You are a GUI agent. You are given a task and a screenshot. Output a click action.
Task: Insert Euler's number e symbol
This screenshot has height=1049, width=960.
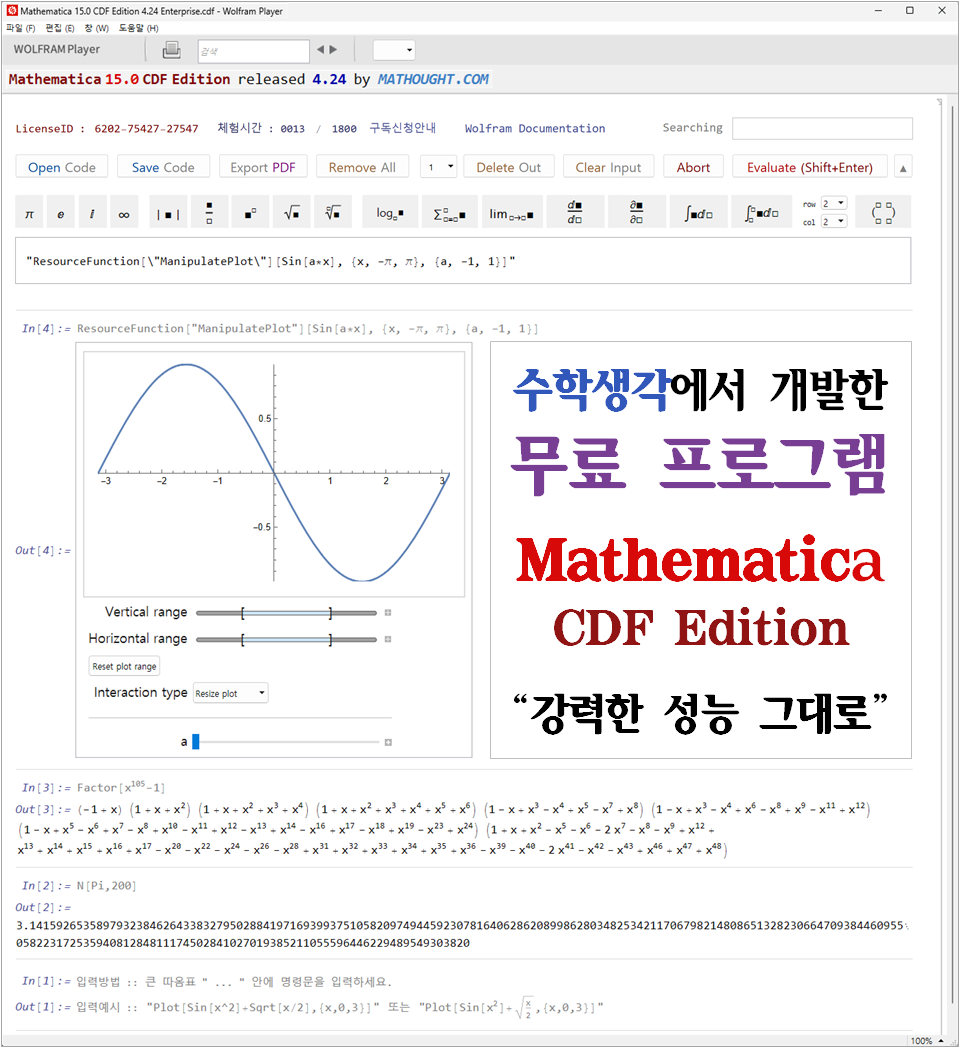[61, 213]
